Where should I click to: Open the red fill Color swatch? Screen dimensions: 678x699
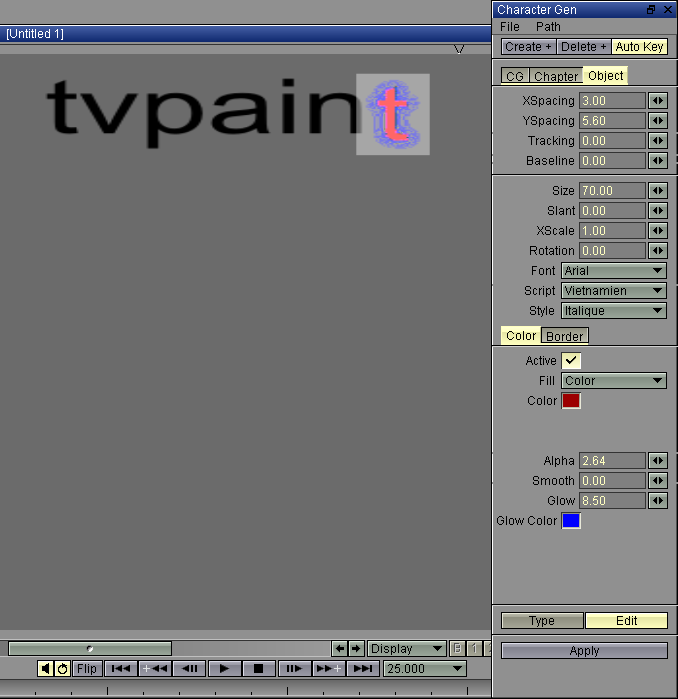click(x=571, y=401)
